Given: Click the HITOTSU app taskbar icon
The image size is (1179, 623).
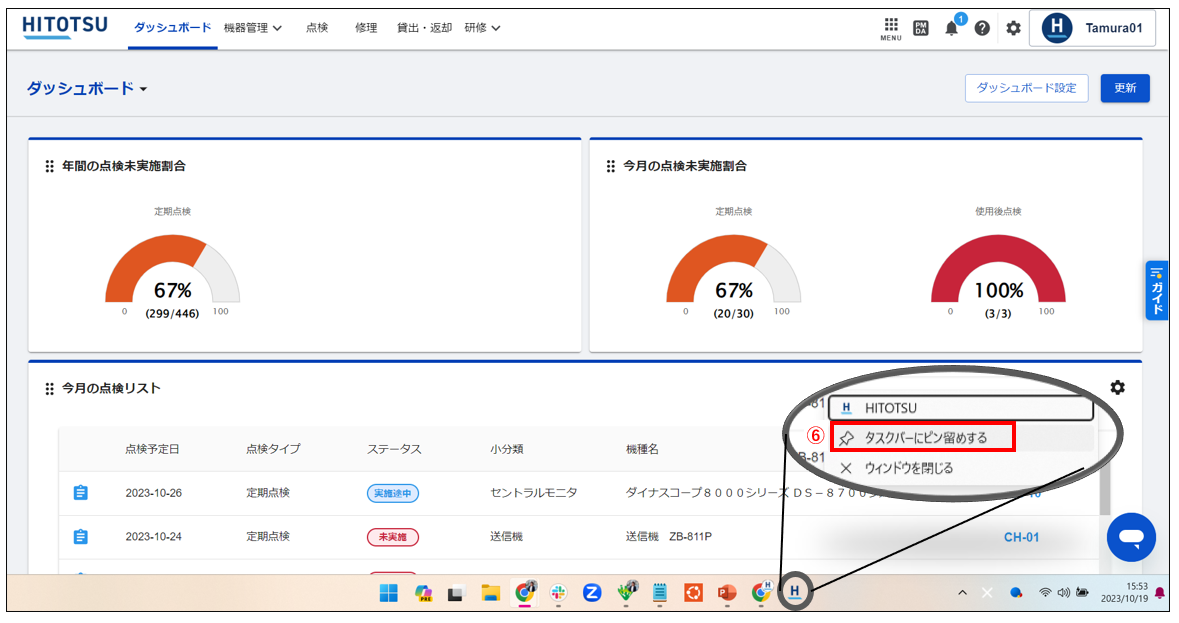Looking at the screenshot, I should click(x=795, y=591).
